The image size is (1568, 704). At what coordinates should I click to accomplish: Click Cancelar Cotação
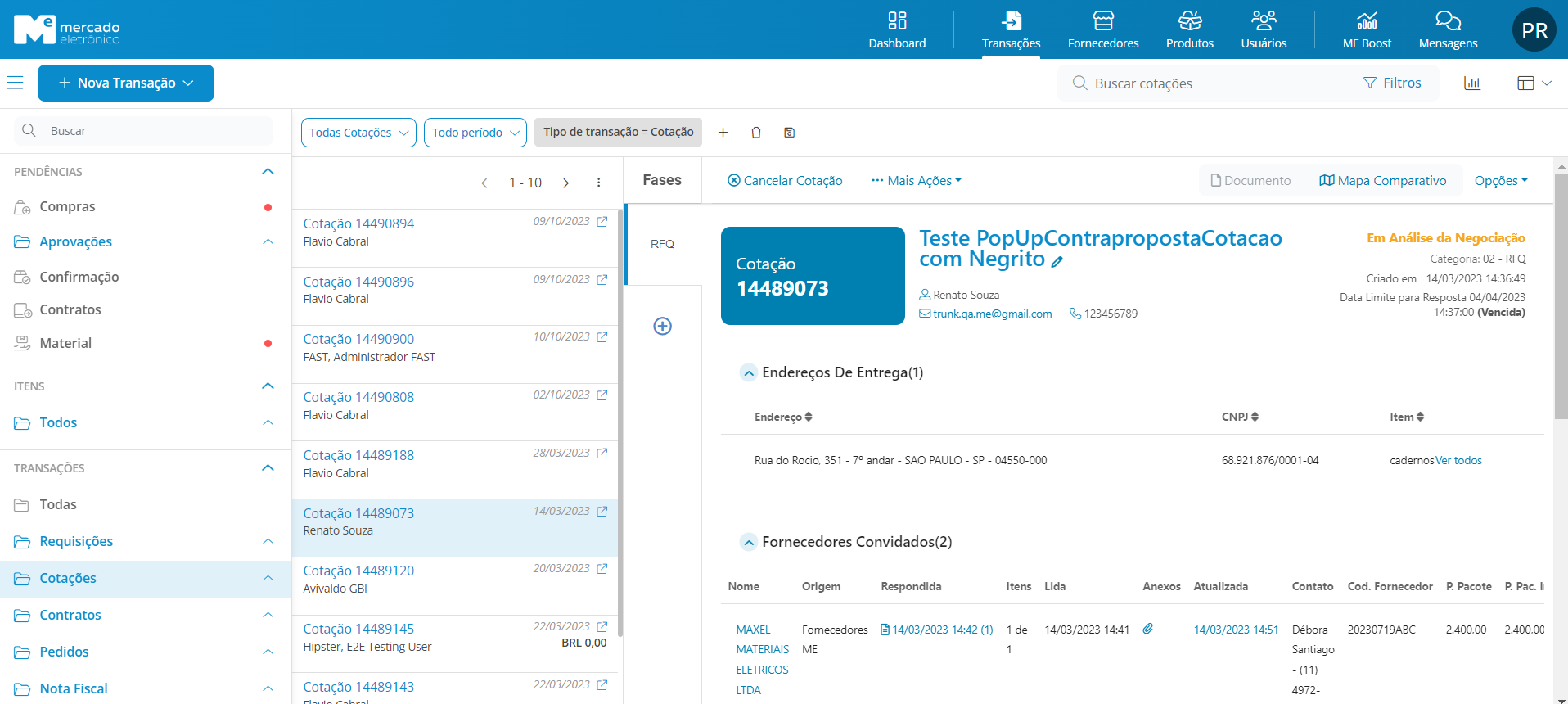[x=785, y=180]
